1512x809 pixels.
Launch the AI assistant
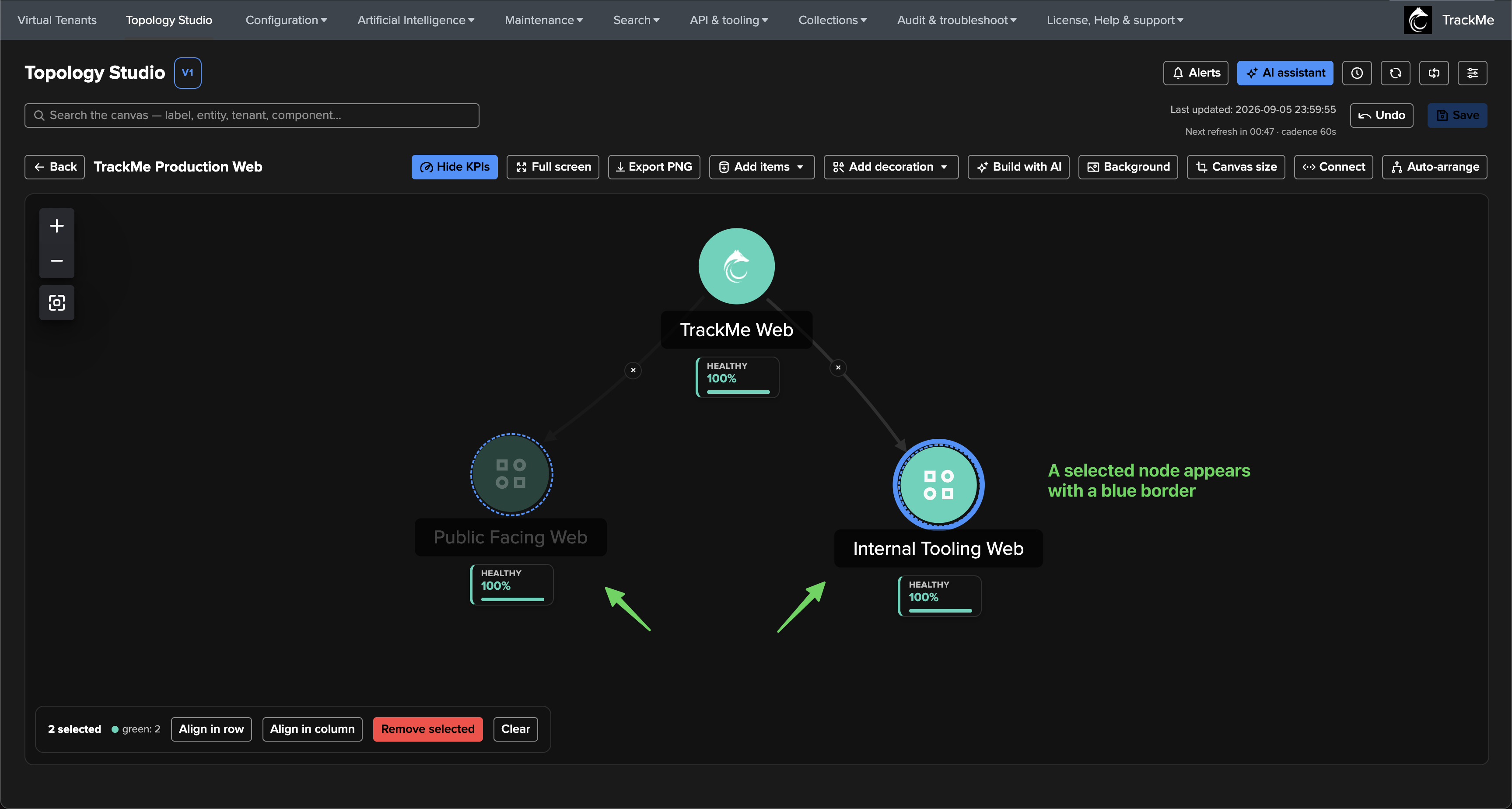tap(1285, 73)
